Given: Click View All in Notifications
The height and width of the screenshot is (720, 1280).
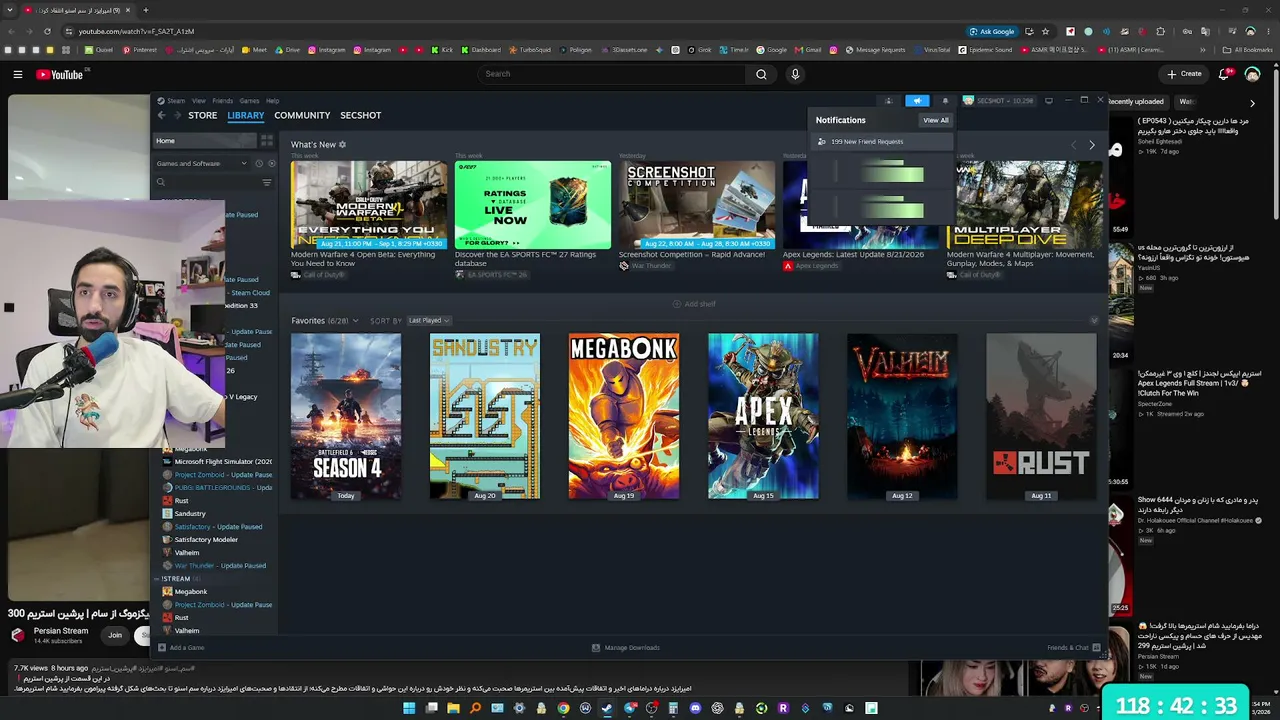Looking at the screenshot, I should tap(936, 120).
